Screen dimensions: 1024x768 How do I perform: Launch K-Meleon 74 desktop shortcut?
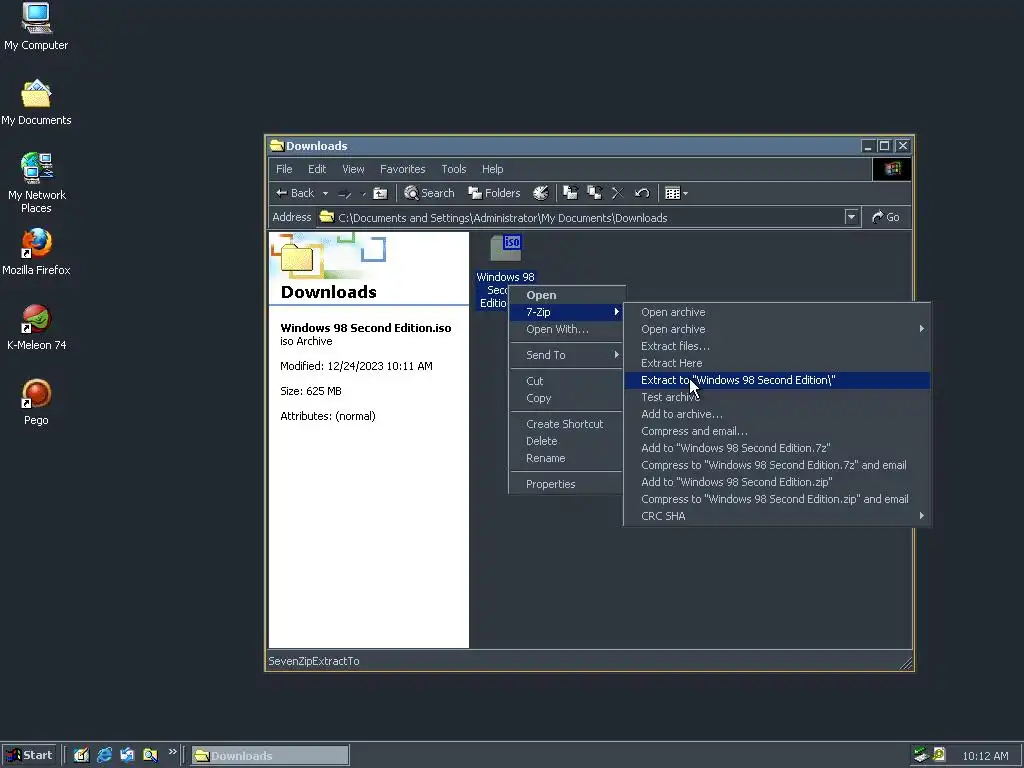click(36, 327)
